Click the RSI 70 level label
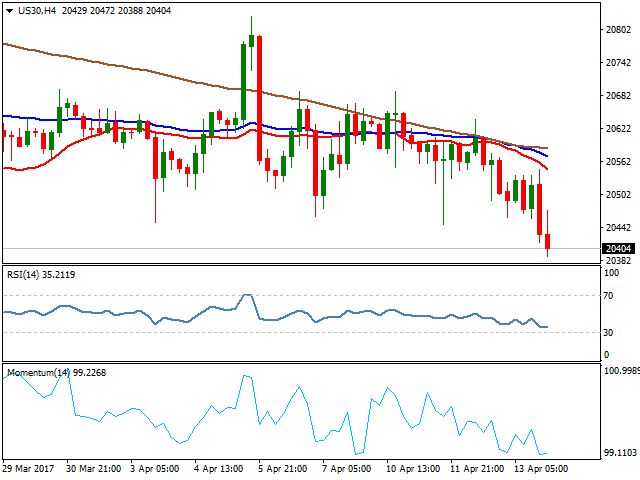Screen dimensions: 640x480 tap(608, 296)
